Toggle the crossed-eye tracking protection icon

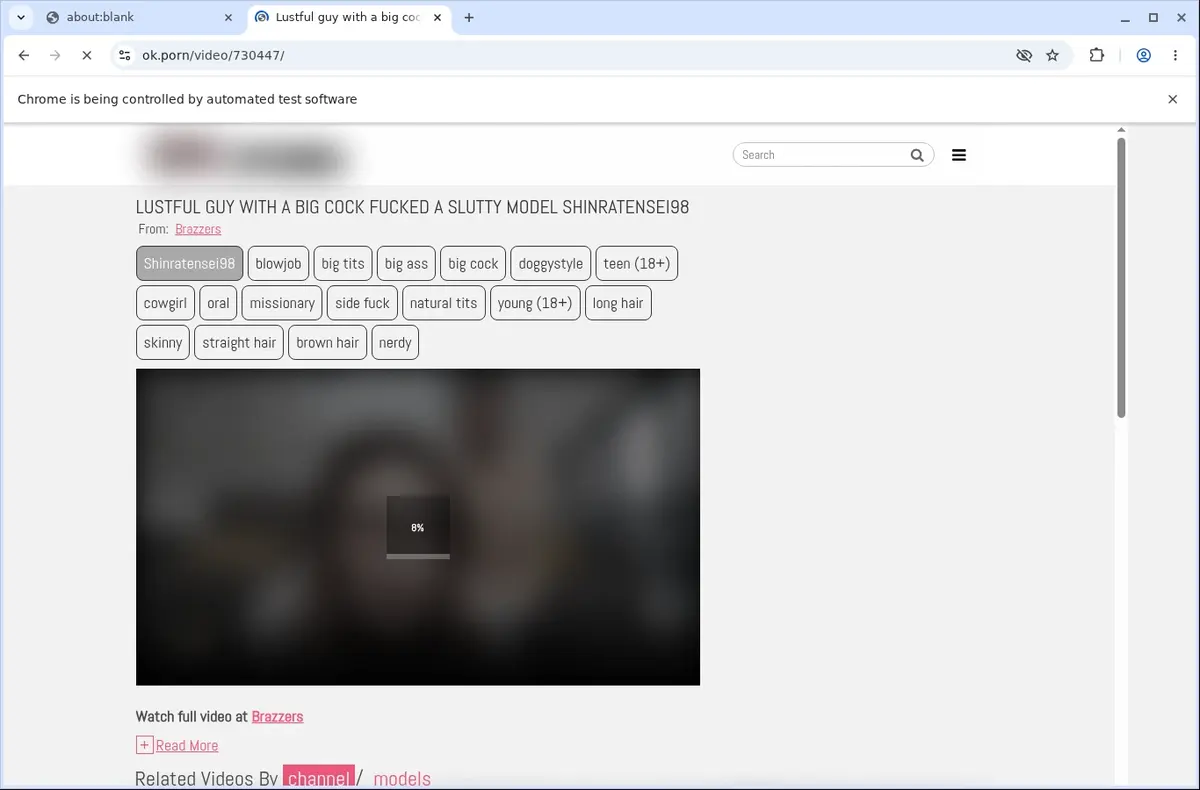click(1023, 56)
